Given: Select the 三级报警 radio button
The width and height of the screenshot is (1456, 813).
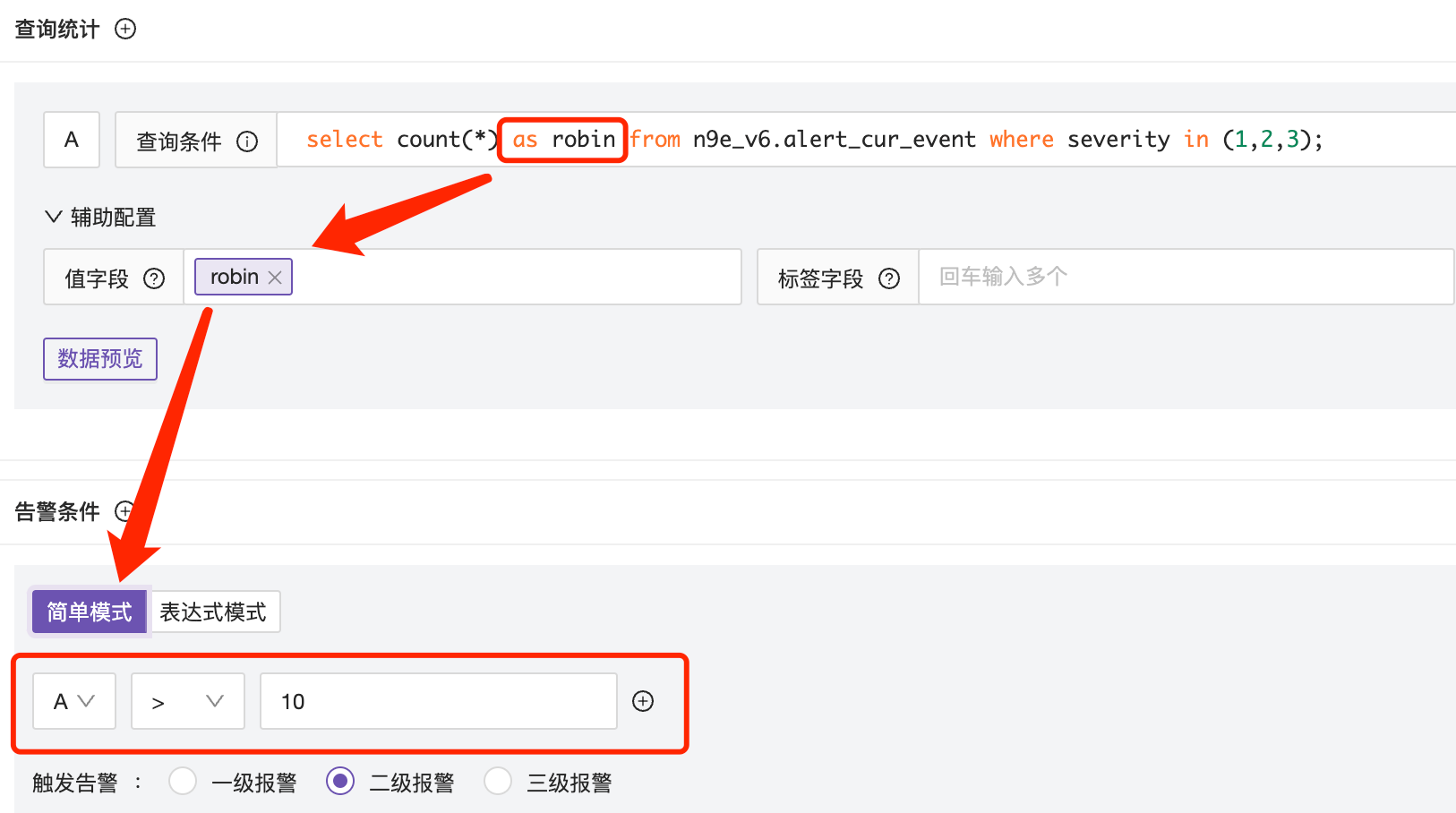Looking at the screenshot, I should (498, 781).
